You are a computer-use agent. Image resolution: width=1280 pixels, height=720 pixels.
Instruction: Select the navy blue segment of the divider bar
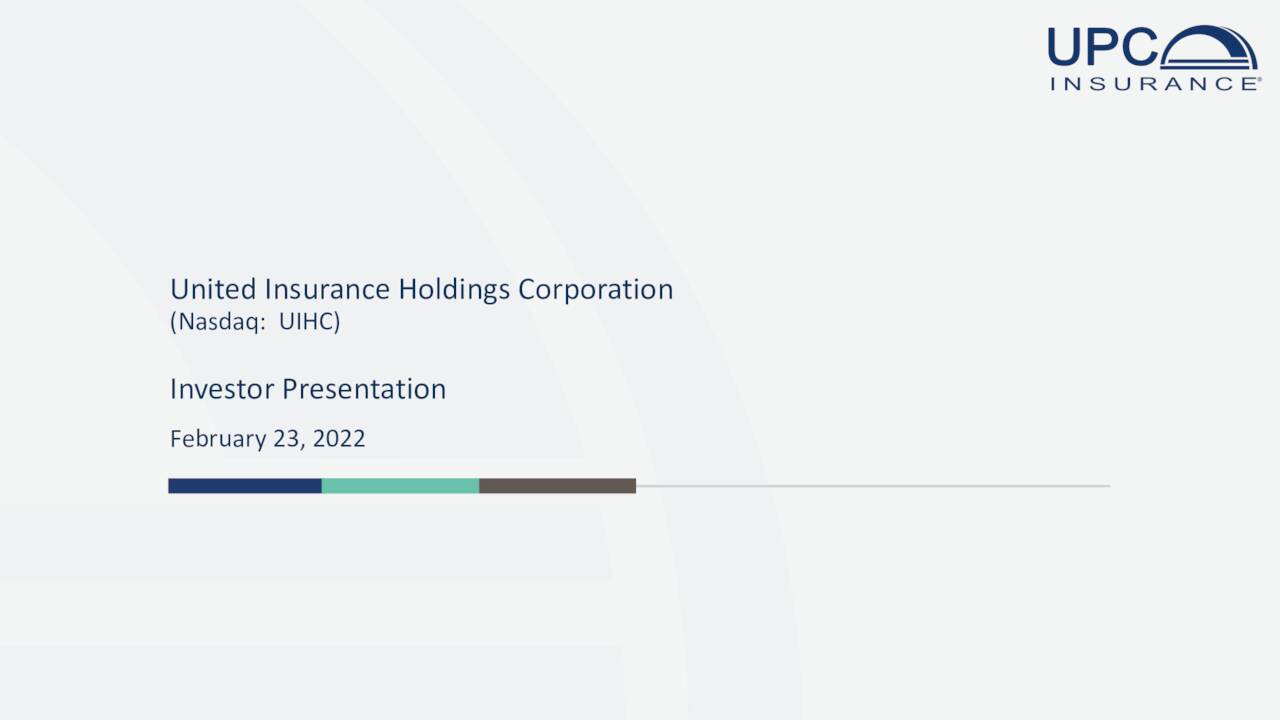click(x=244, y=485)
